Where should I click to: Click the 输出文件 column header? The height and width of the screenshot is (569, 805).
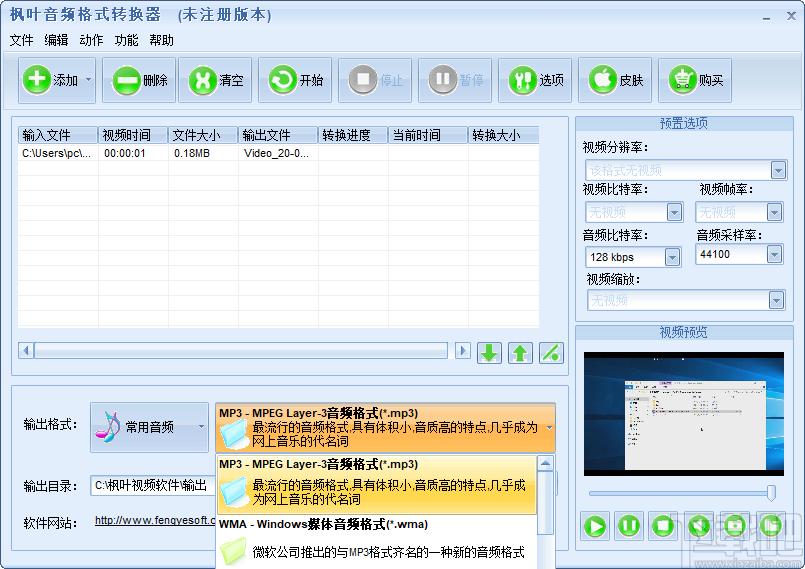278,135
